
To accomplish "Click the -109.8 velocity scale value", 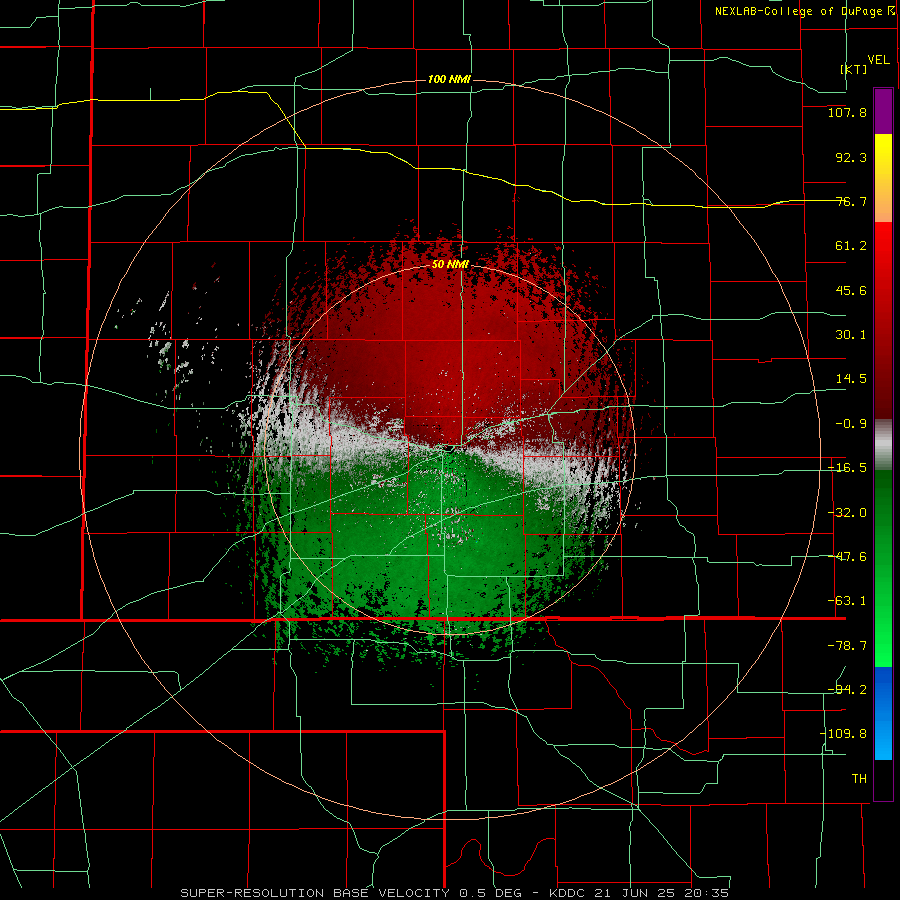I will [x=843, y=734].
